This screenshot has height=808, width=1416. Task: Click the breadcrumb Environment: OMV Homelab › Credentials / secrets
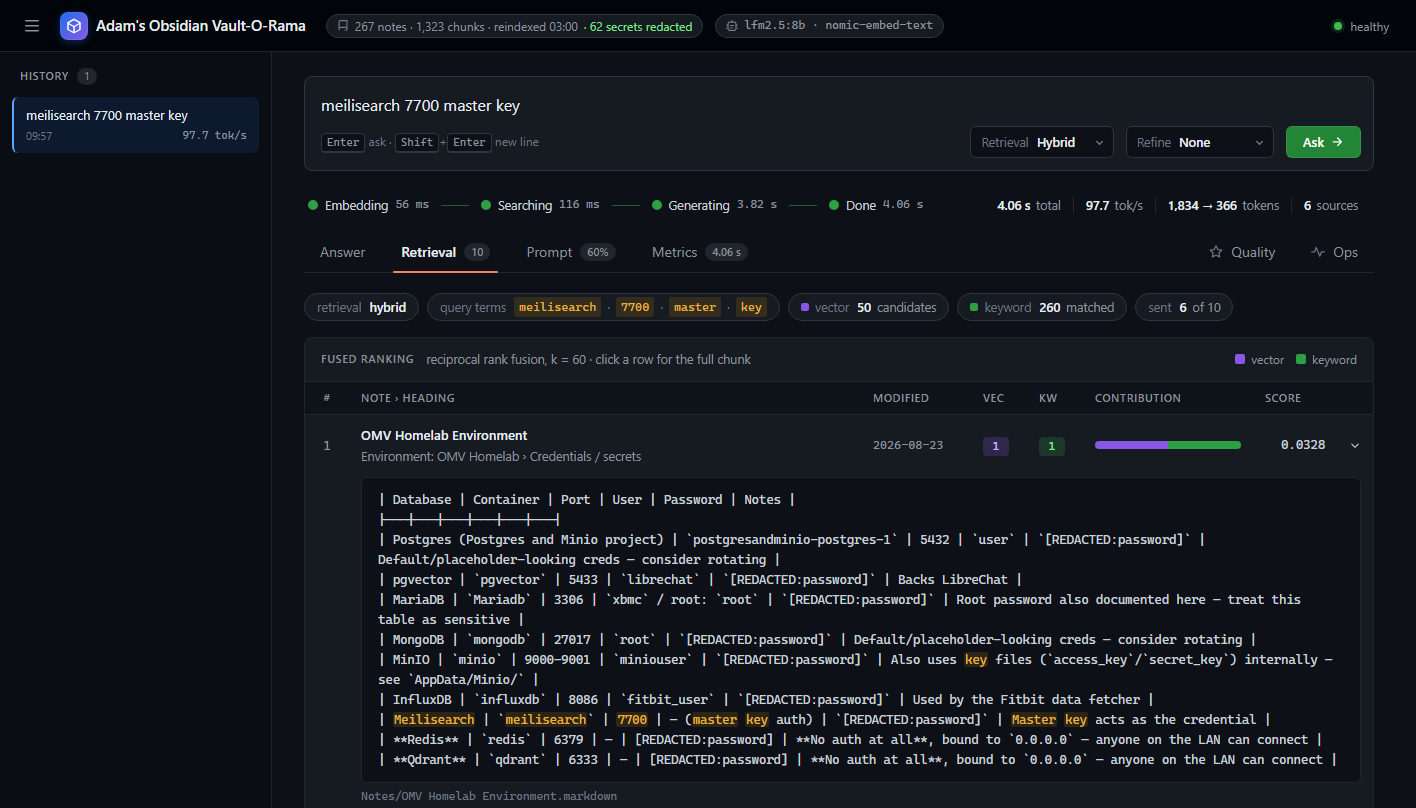[x=501, y=456]
